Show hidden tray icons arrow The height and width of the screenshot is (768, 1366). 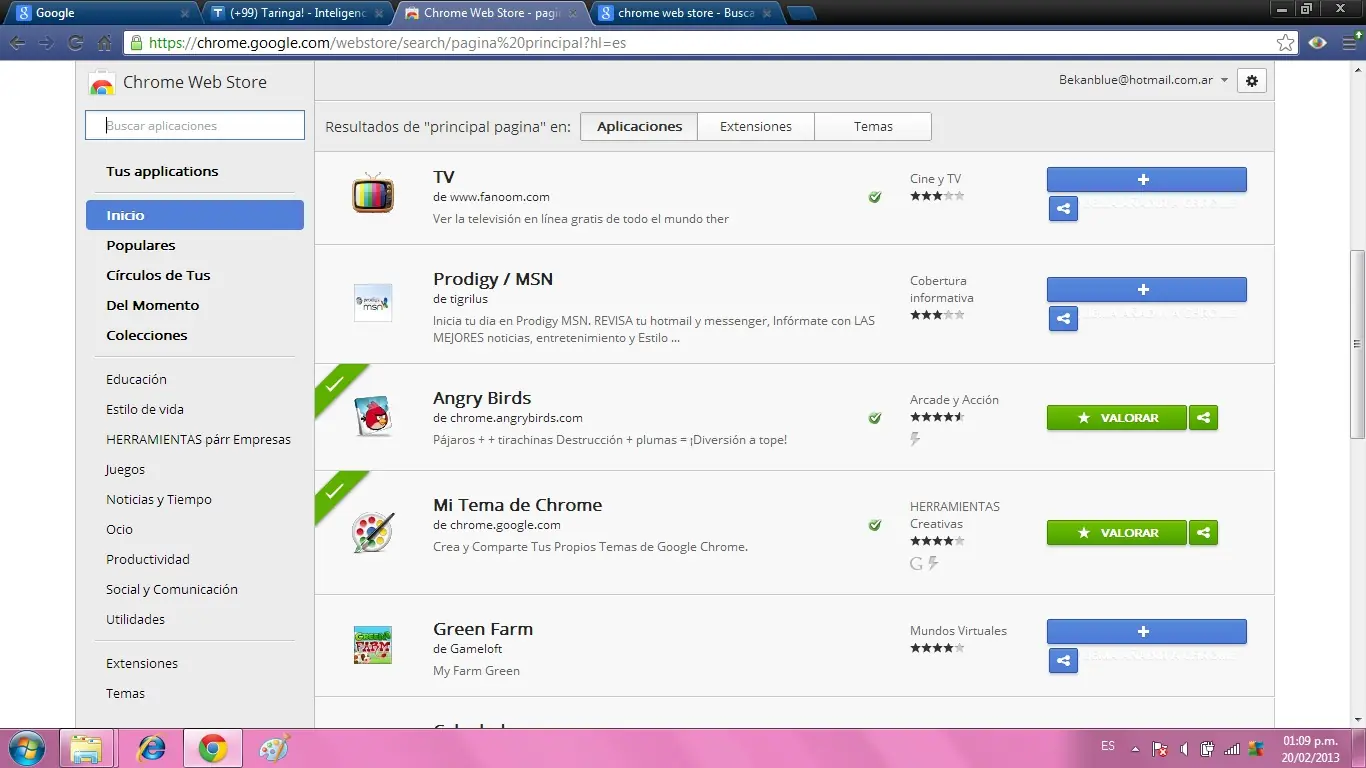click(1135, 748)
